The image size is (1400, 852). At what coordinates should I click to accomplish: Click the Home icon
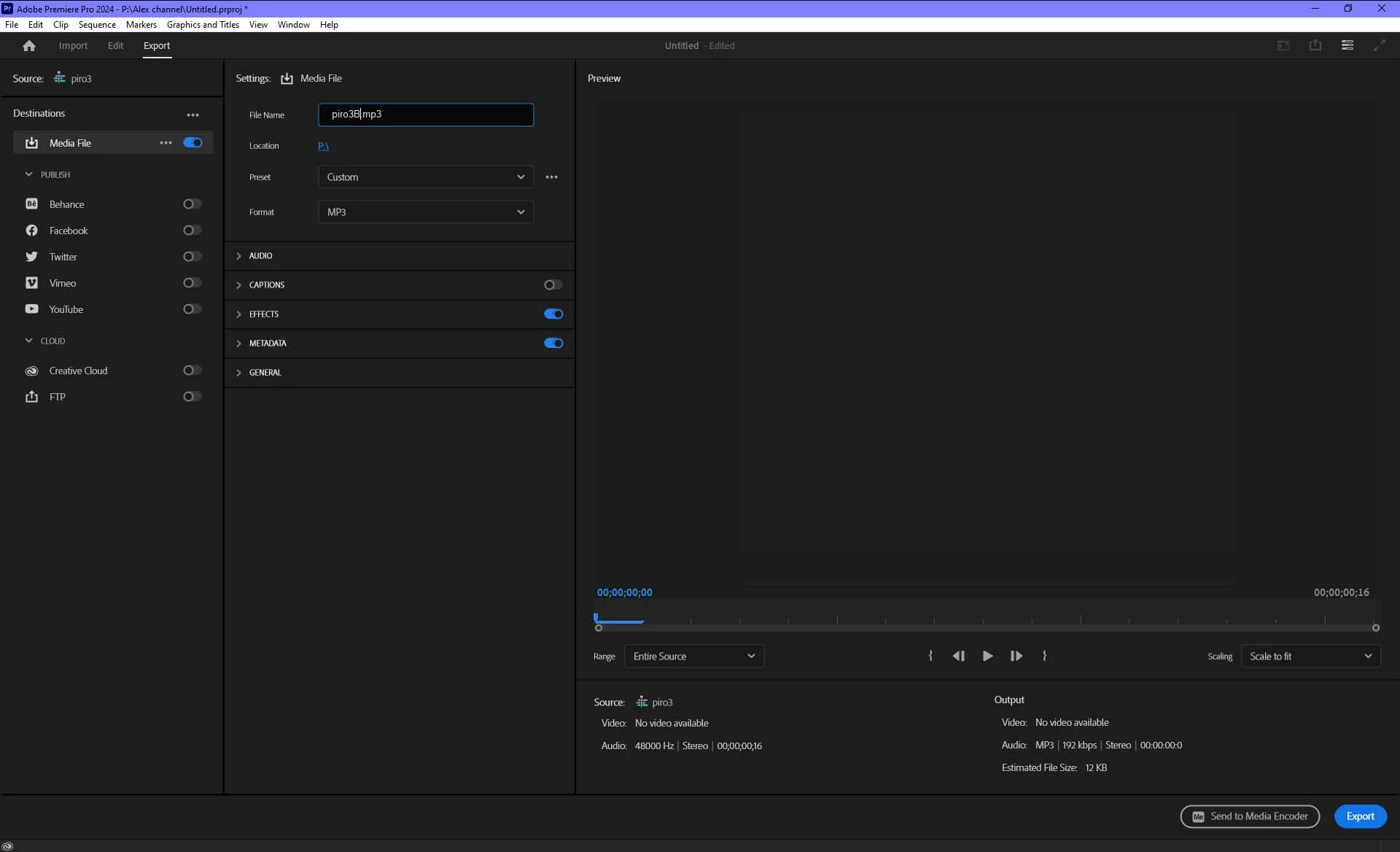29,46
